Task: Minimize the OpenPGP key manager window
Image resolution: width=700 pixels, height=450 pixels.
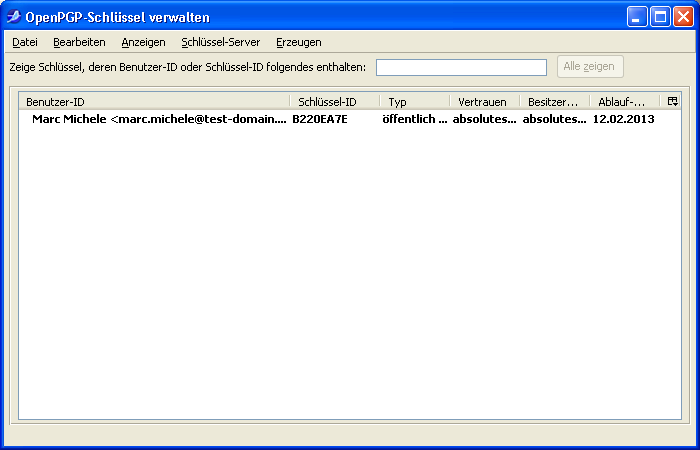Action: pyautogui.click(x=637, y=17)
